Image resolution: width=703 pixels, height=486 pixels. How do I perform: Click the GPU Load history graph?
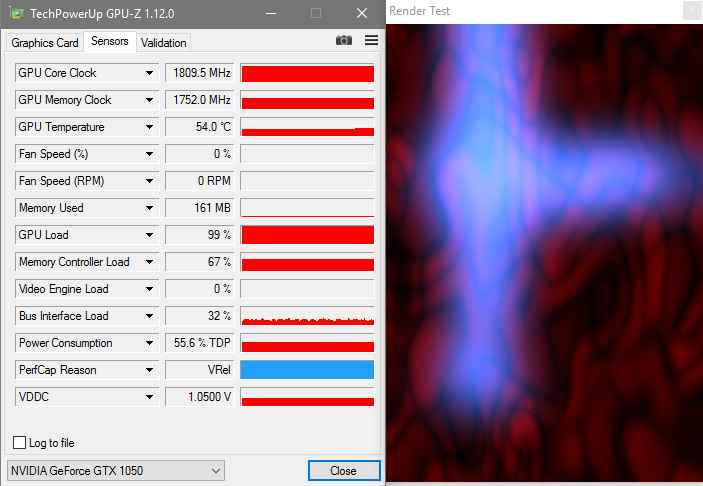(307, 234)
